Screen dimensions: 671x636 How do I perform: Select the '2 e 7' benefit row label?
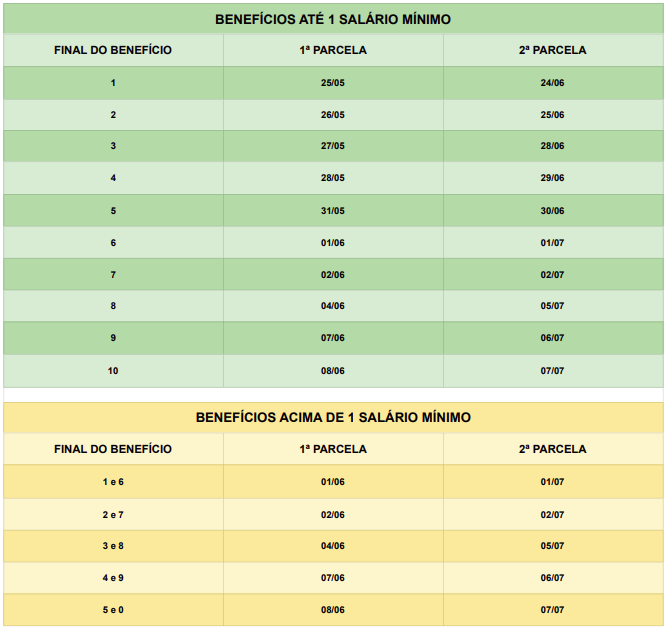113,515
